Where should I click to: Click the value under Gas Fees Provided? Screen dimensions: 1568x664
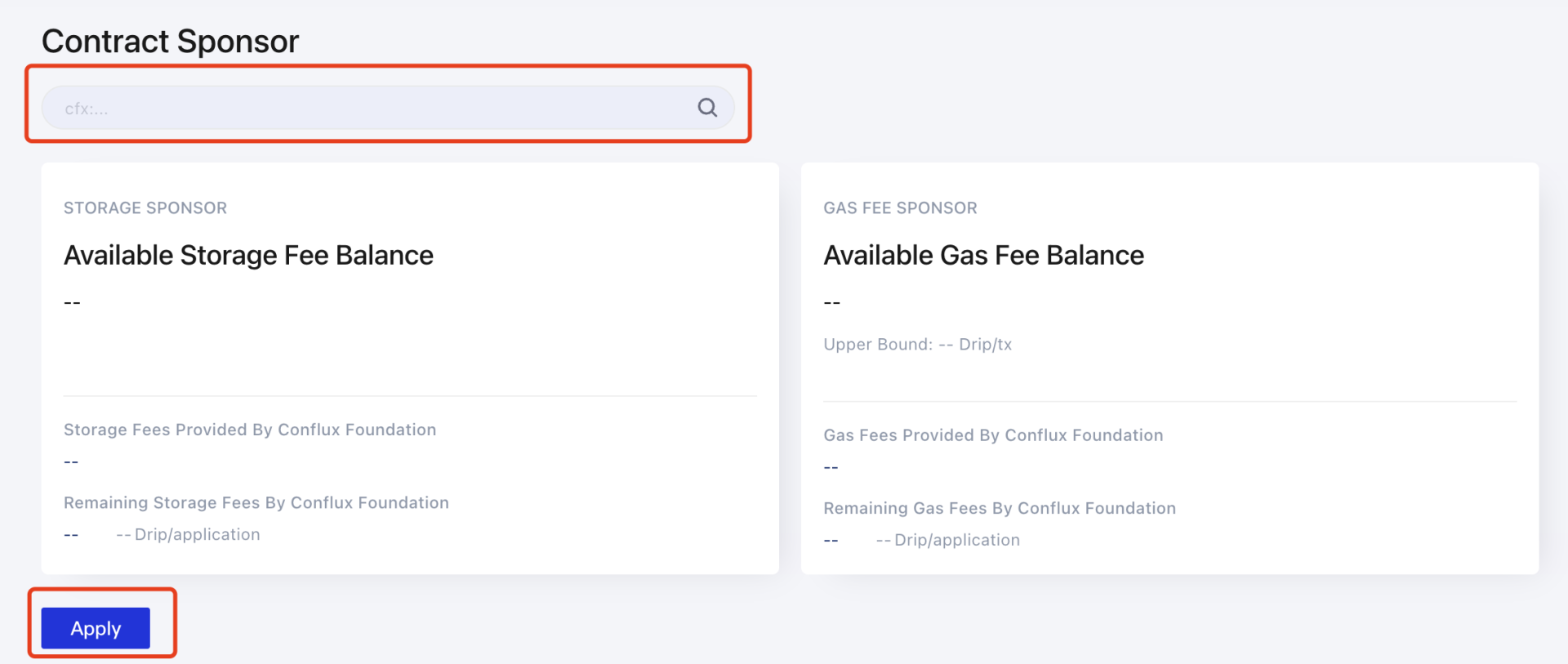(x=831, y=468)
